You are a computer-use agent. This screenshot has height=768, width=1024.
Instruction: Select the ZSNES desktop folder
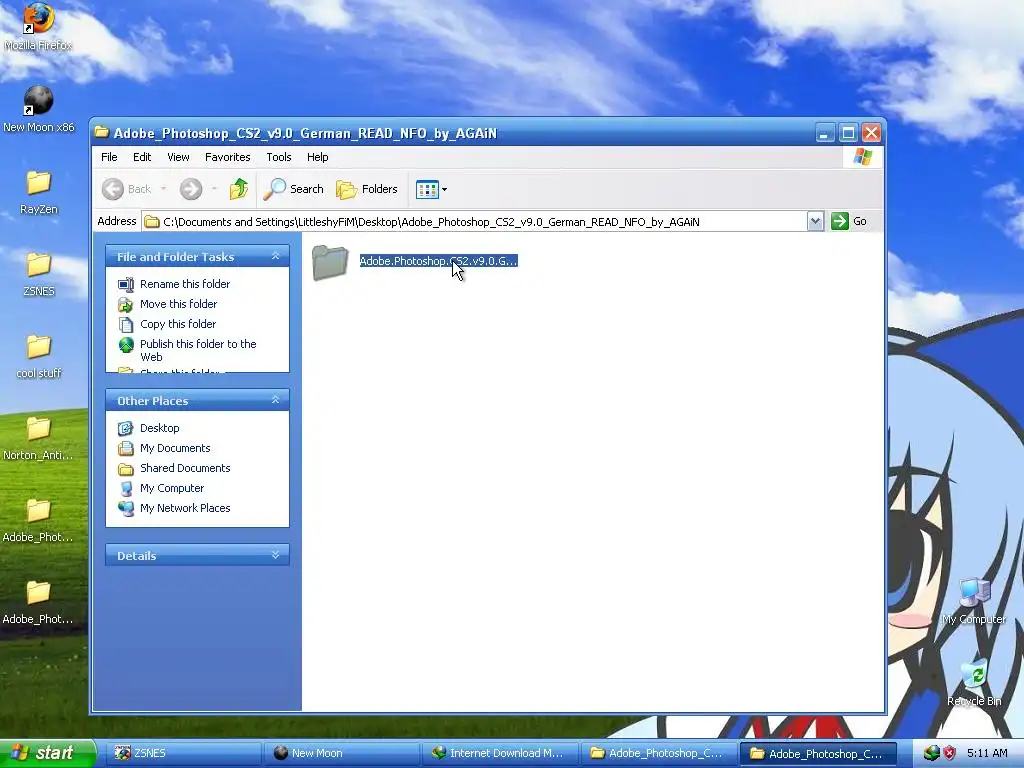[39, 274]
